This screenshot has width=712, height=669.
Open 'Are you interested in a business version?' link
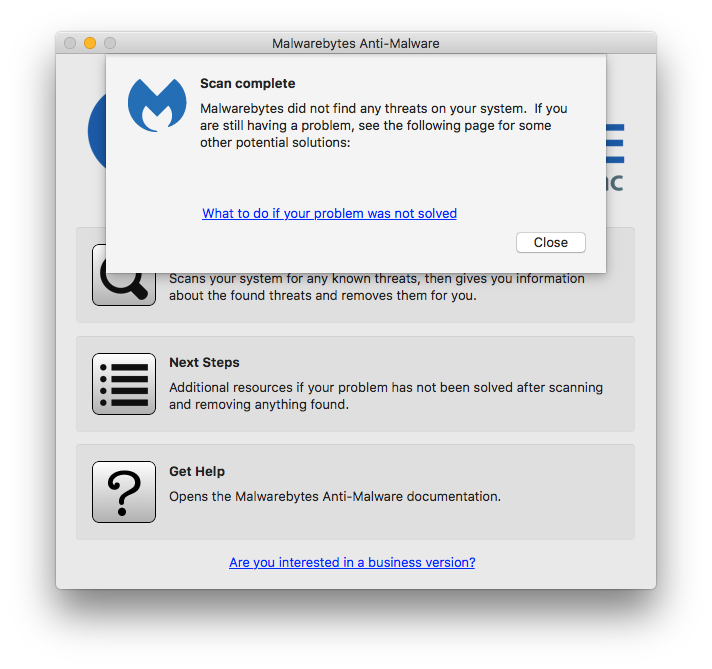[352, 562]
